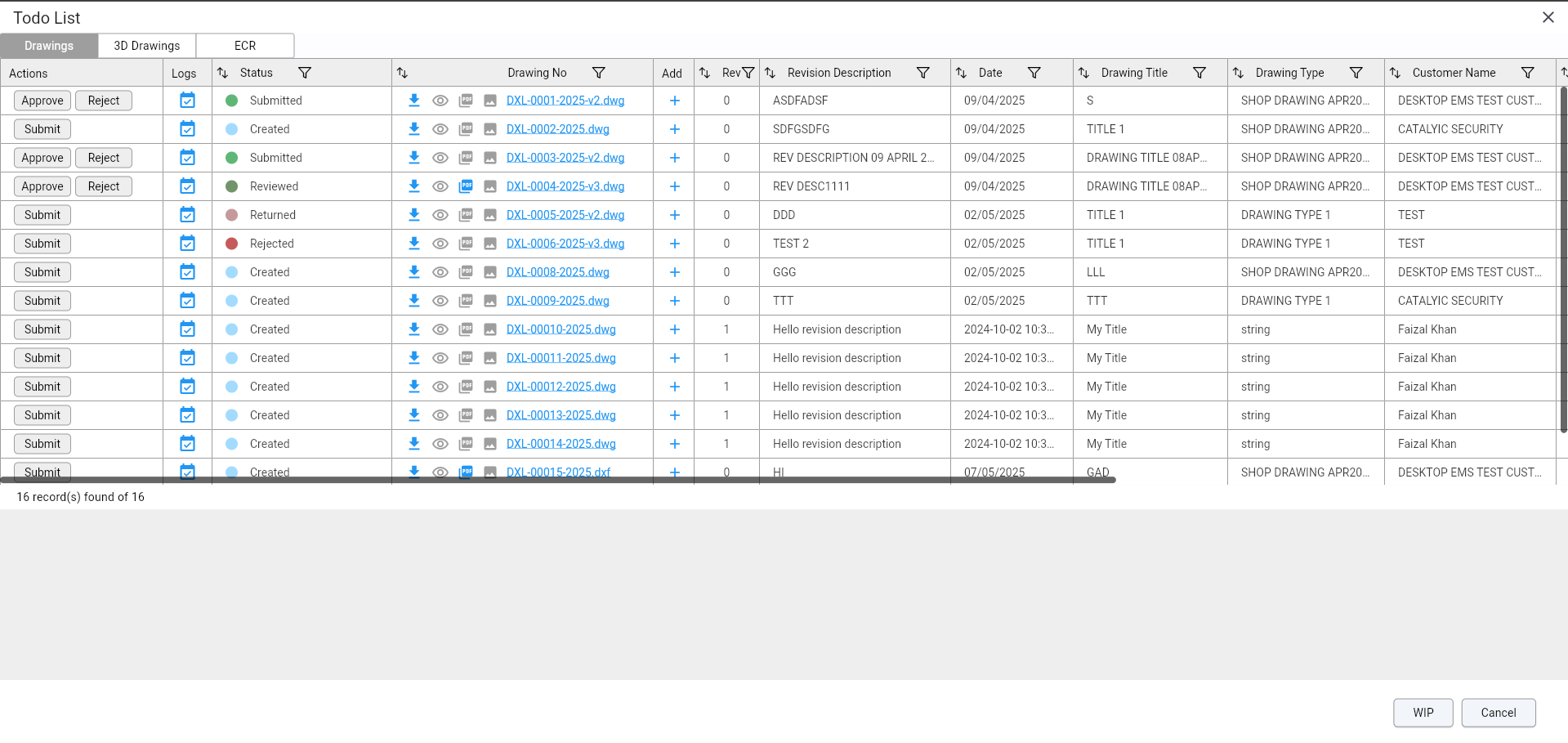Open logs icon for Rejected drawing row

click(187, 244)
